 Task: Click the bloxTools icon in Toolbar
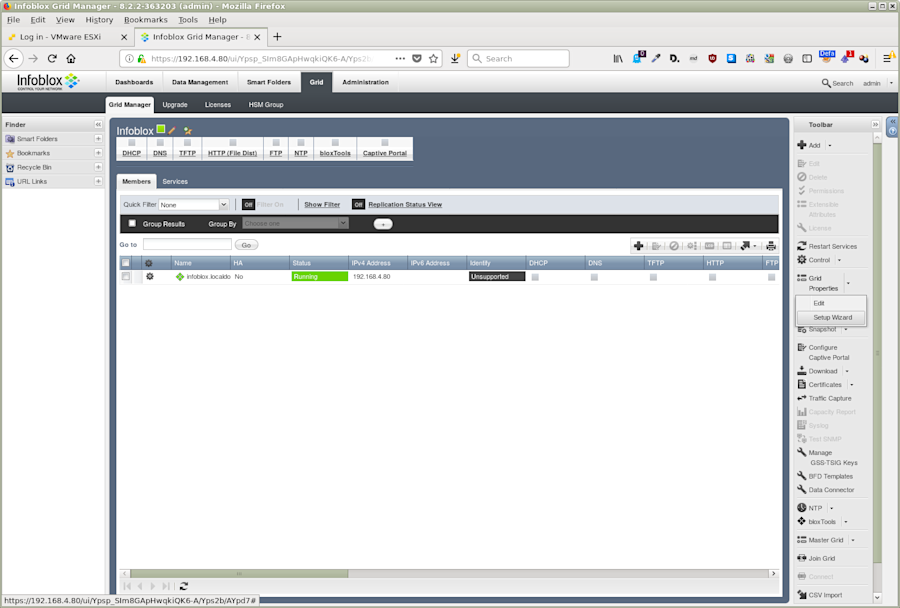click(x=801, y=521)
